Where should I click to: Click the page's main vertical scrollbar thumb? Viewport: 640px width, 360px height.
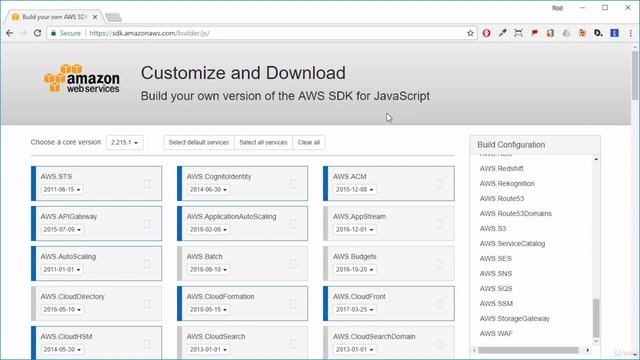pyautogui.click(x=635, y=75)
